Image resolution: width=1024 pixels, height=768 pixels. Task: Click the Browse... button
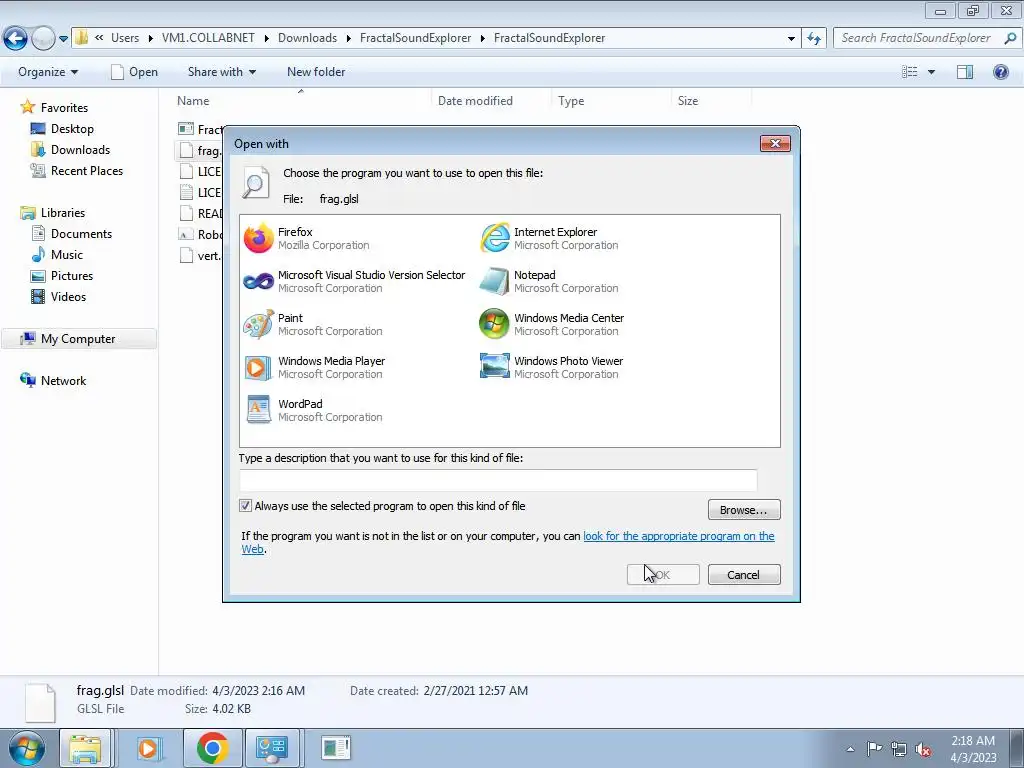point(744,510)
